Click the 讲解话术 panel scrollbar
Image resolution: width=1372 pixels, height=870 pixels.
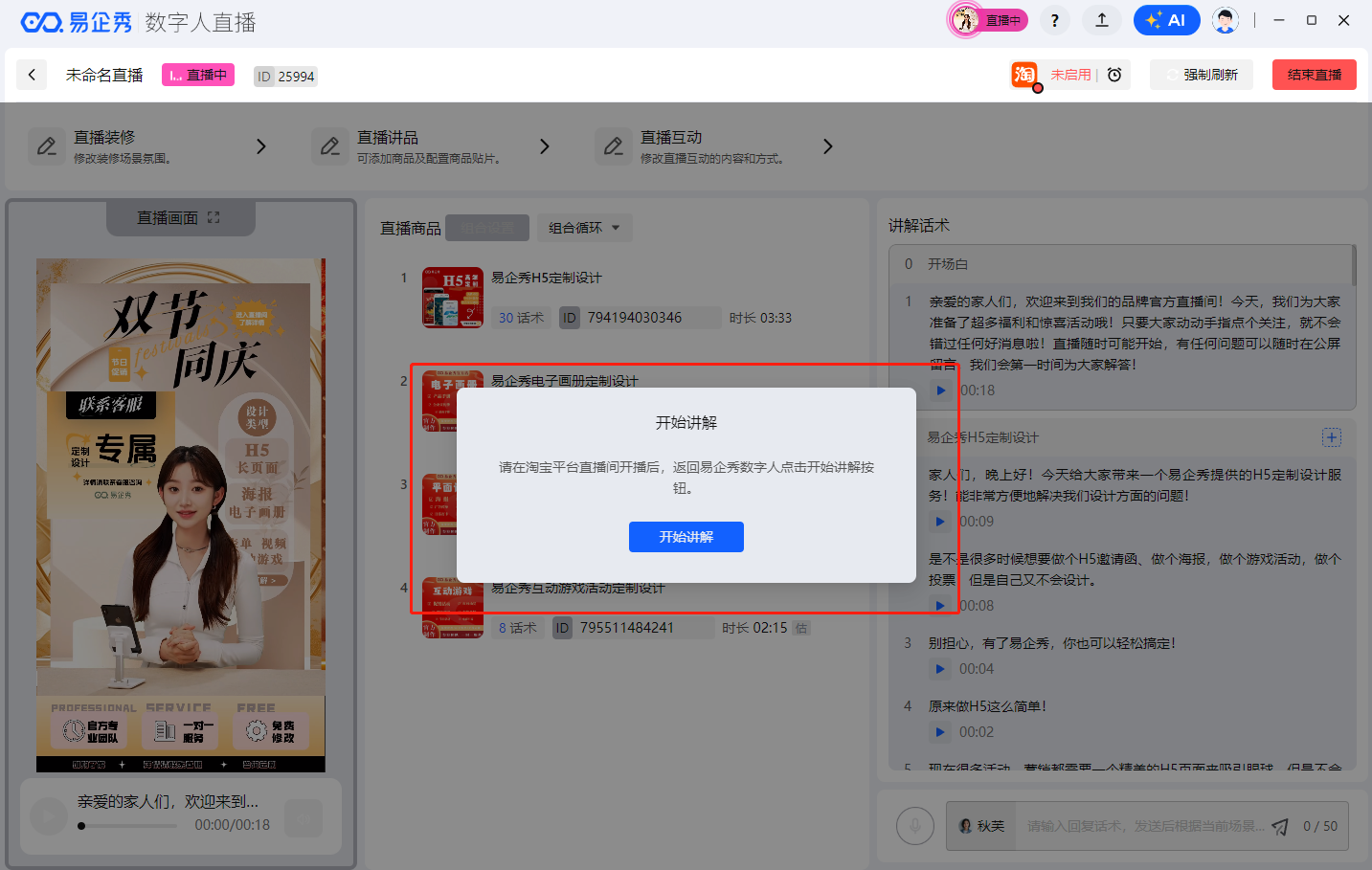point(1354,265)
